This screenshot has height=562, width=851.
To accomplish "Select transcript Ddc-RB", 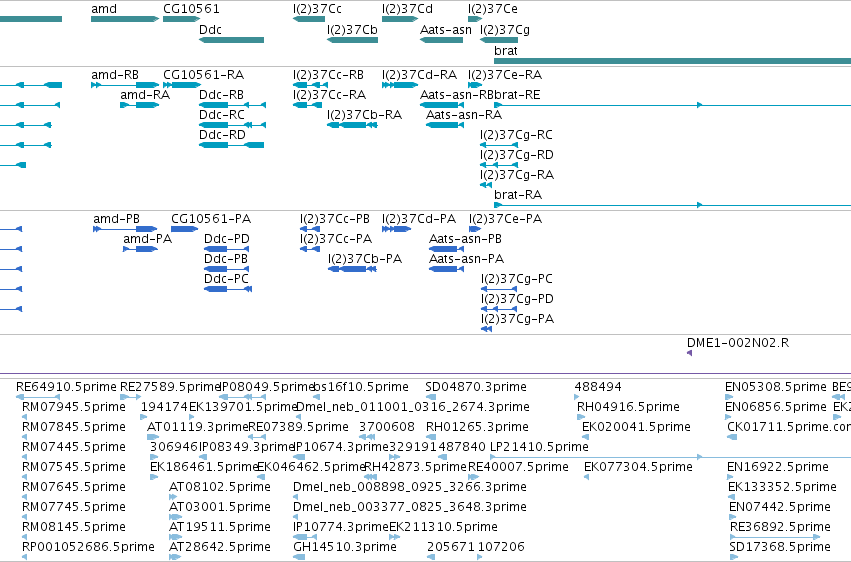I will point(232,105).
